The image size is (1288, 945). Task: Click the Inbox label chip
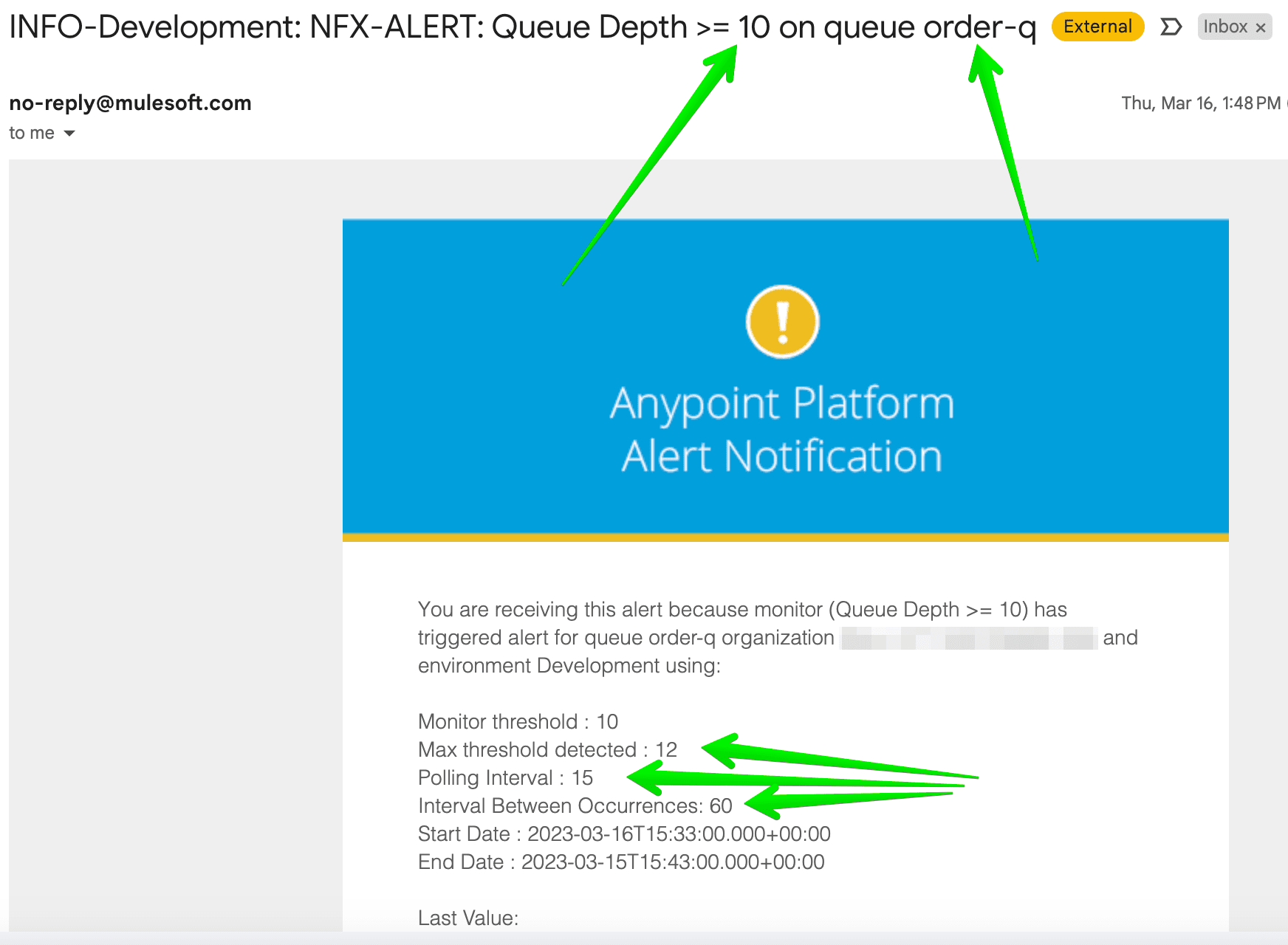click(x=1225, y=27)
